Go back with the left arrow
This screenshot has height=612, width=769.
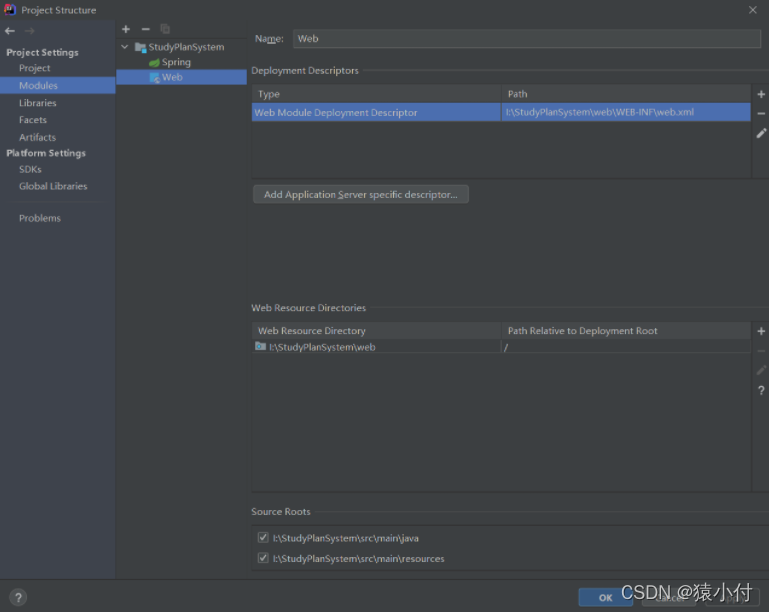pos(10,31)
